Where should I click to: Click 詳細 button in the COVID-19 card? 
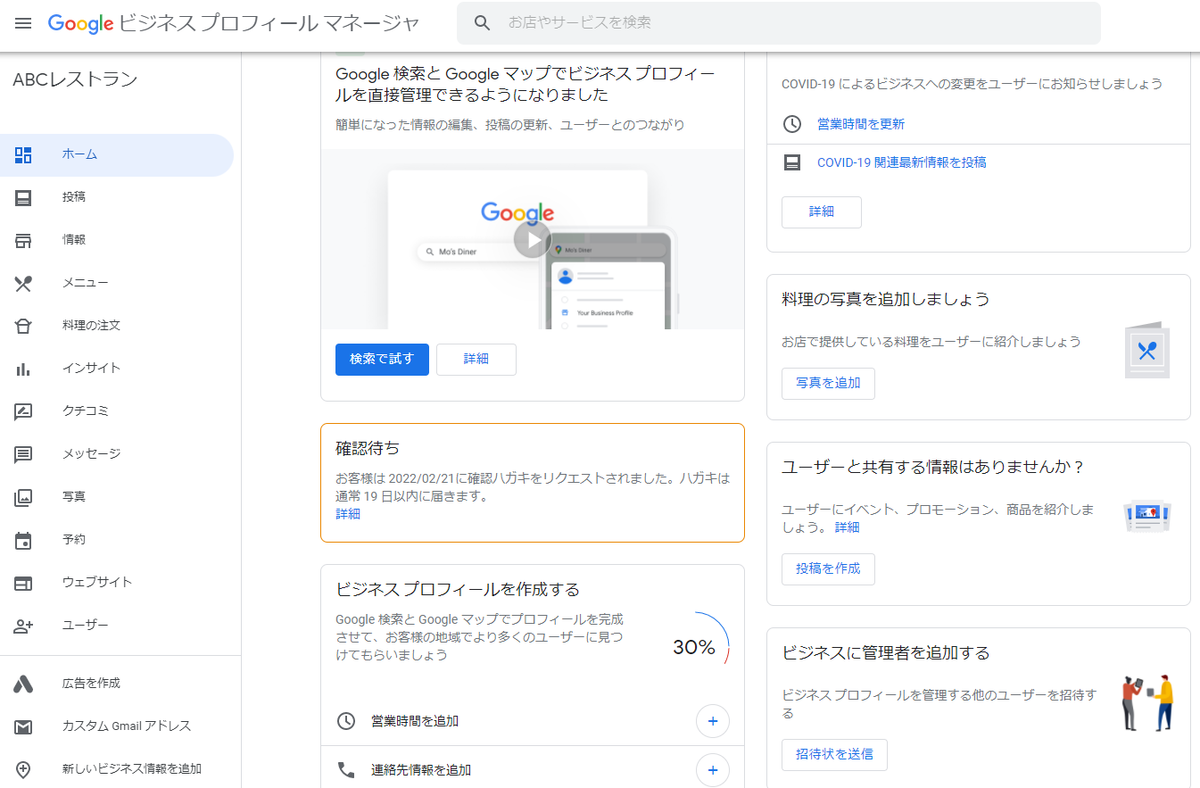821,212
